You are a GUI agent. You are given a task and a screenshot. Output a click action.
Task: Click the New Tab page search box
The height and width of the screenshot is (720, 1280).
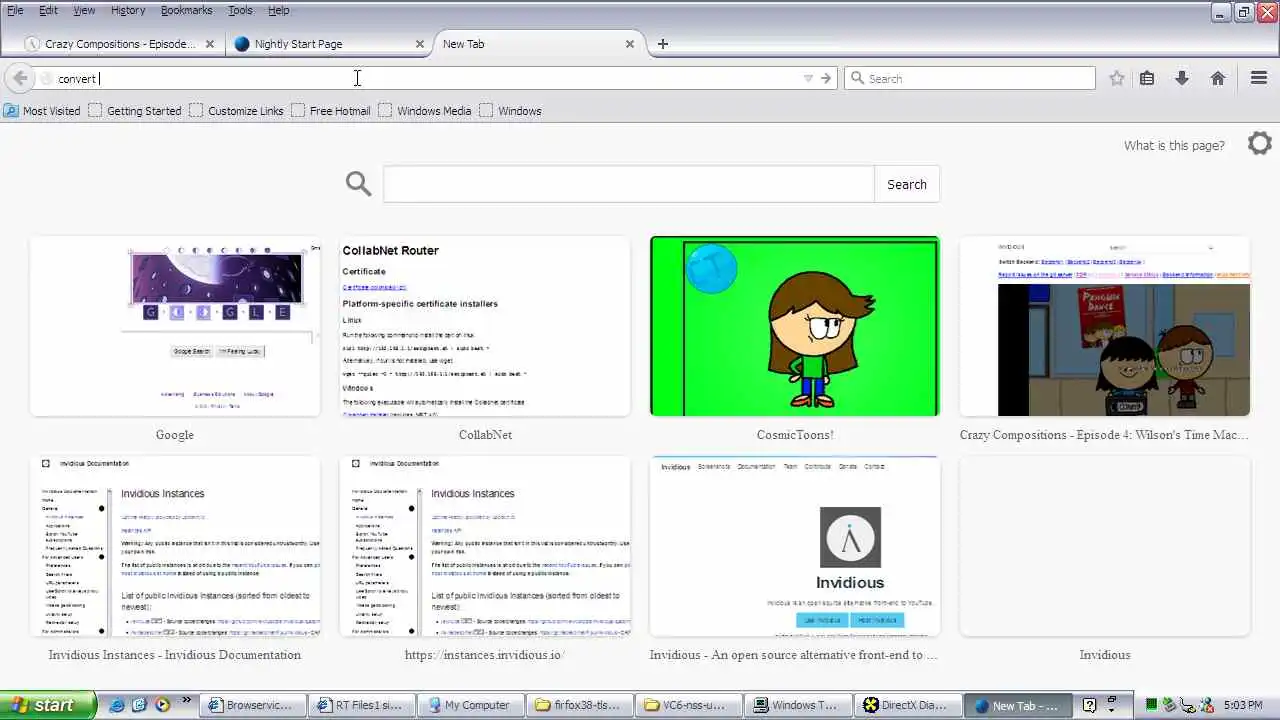click(628, 184)
